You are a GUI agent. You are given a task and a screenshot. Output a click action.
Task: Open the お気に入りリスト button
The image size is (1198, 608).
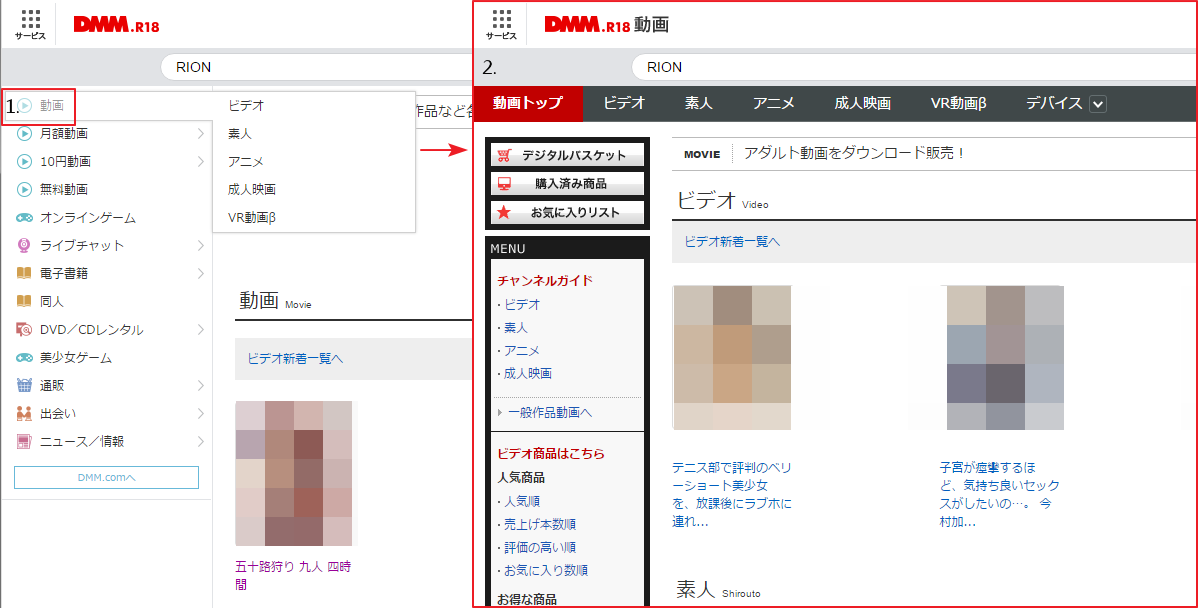pyautogui.click(x=568, y=212)
